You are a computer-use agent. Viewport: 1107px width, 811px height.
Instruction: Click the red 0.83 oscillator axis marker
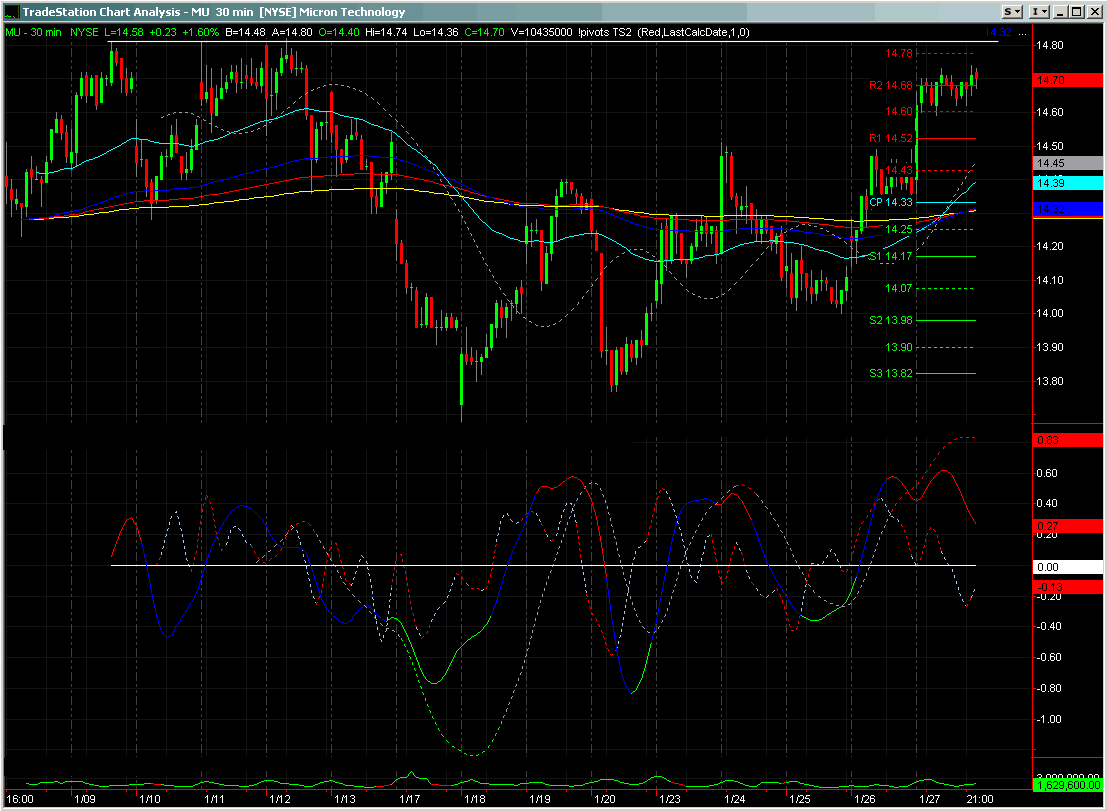pos(1067,440)
